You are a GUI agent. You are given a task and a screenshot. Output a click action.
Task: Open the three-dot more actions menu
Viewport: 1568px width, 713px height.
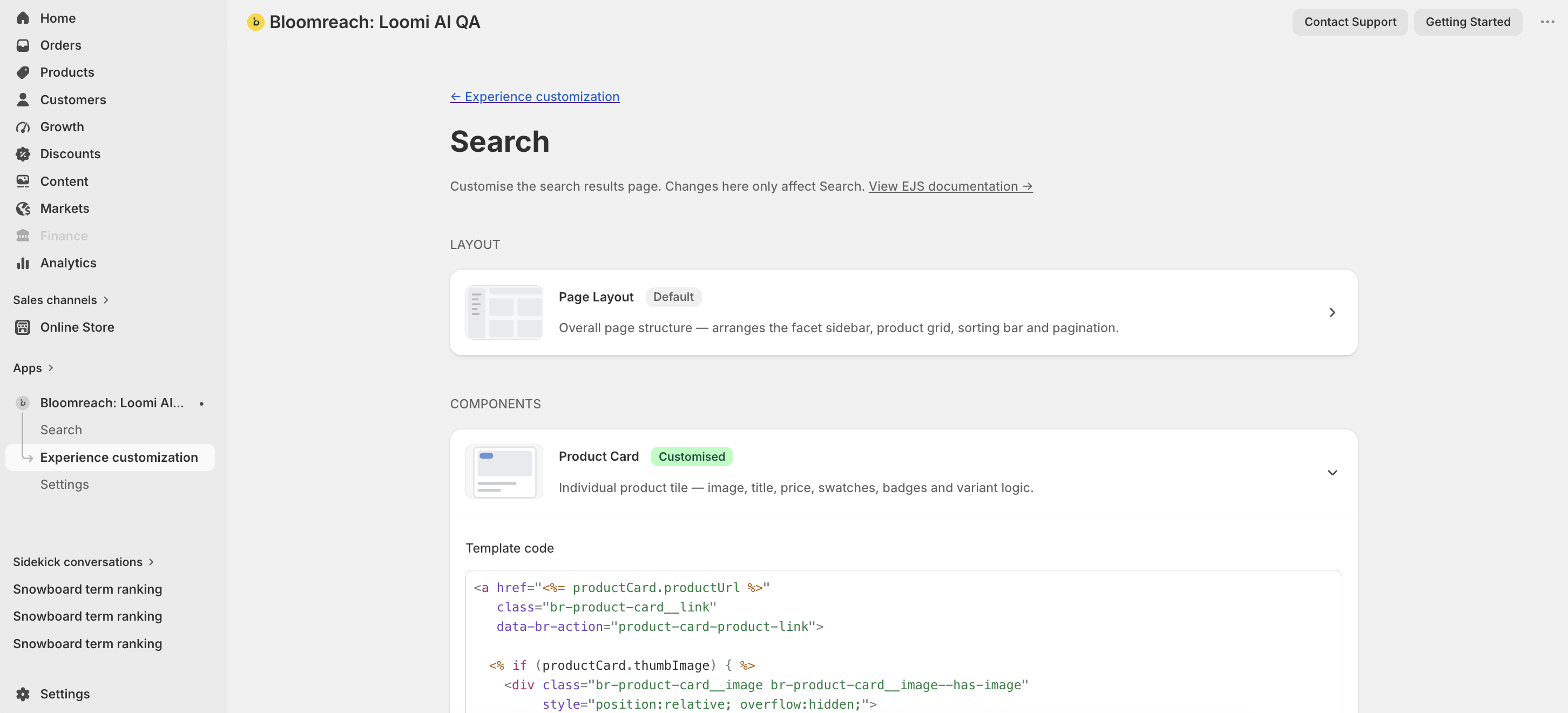point(1547,22)
